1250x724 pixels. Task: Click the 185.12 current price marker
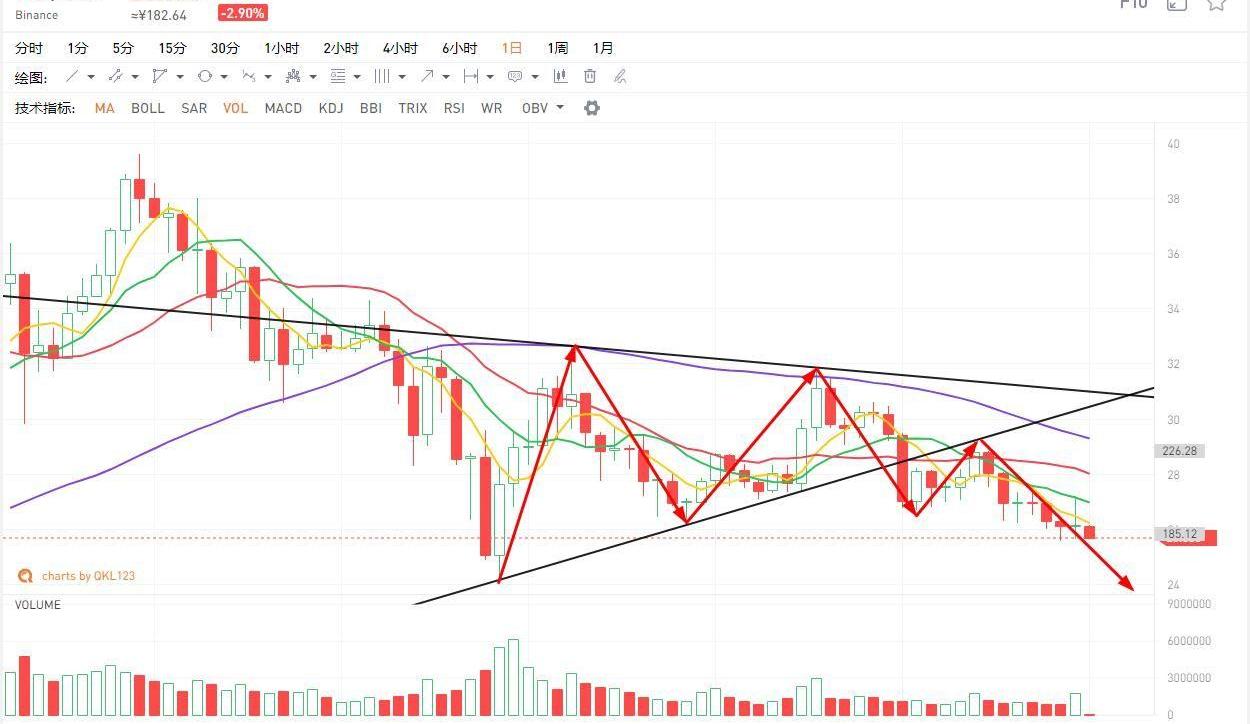click(x=1181, y=535)
